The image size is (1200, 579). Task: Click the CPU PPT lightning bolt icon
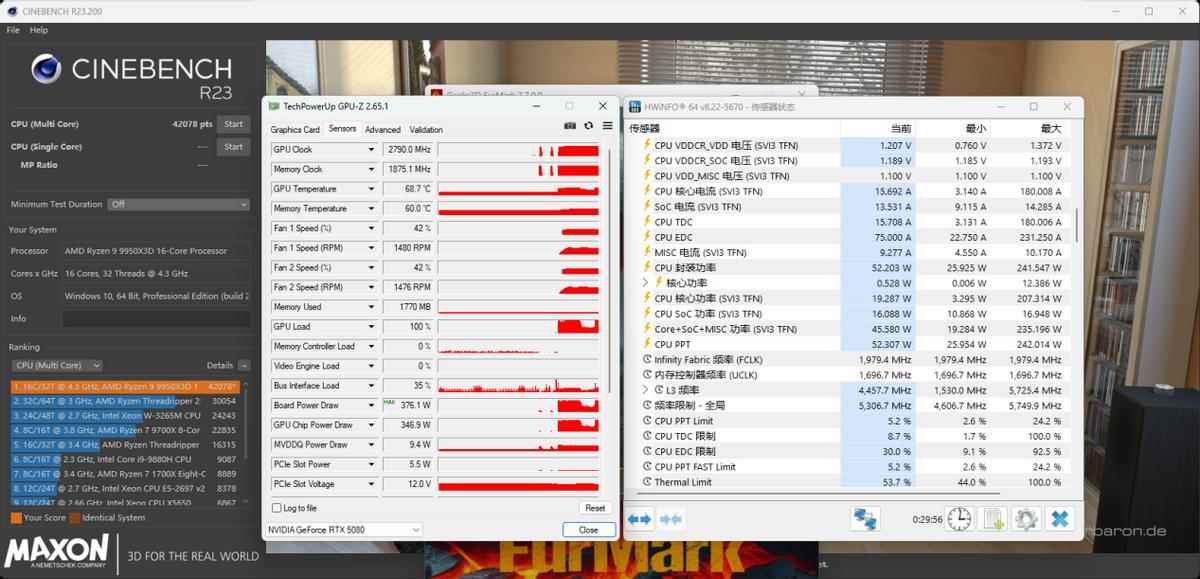[647, 344]
